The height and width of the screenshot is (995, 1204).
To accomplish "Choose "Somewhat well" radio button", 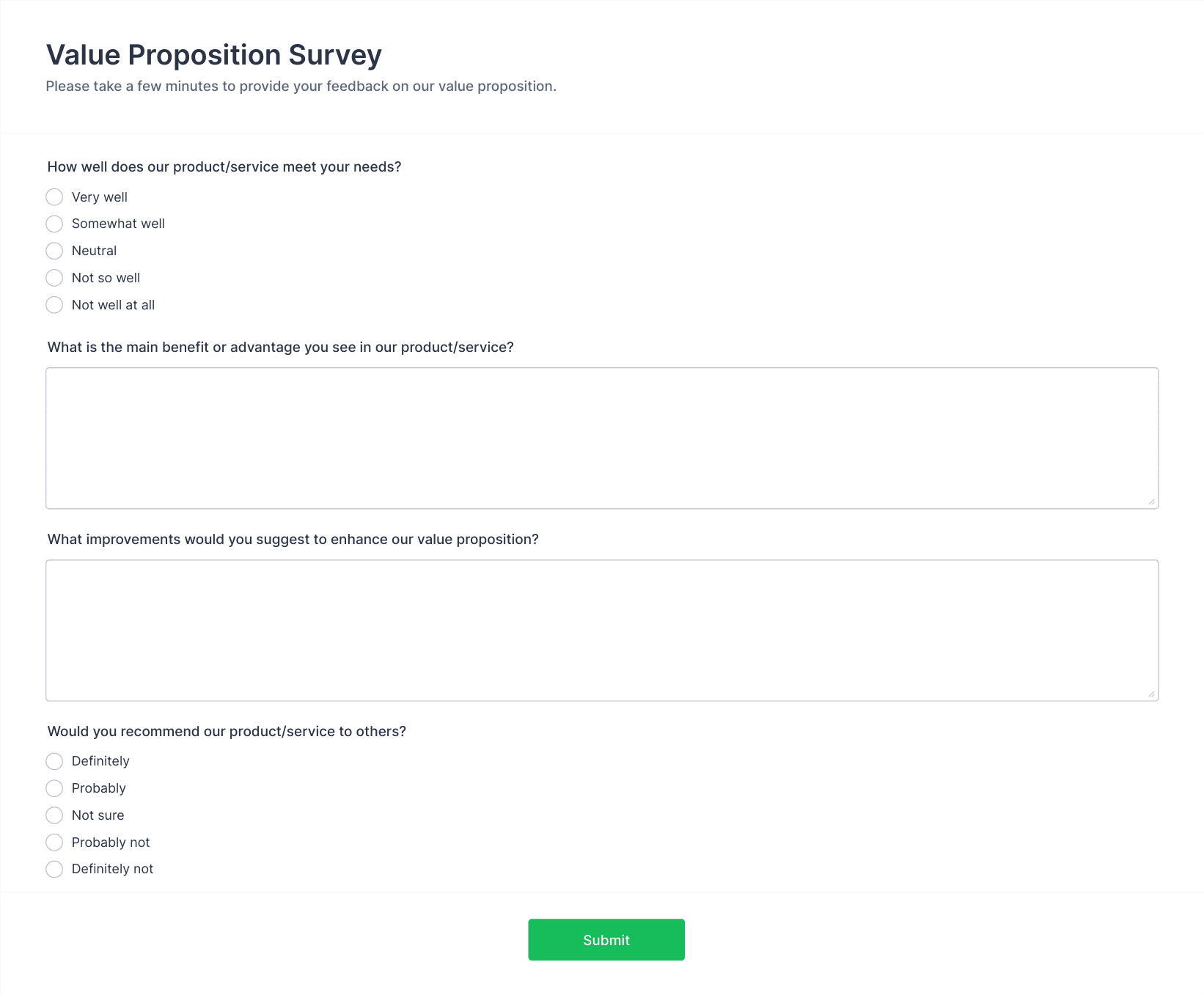I will [x=54, y=224].
